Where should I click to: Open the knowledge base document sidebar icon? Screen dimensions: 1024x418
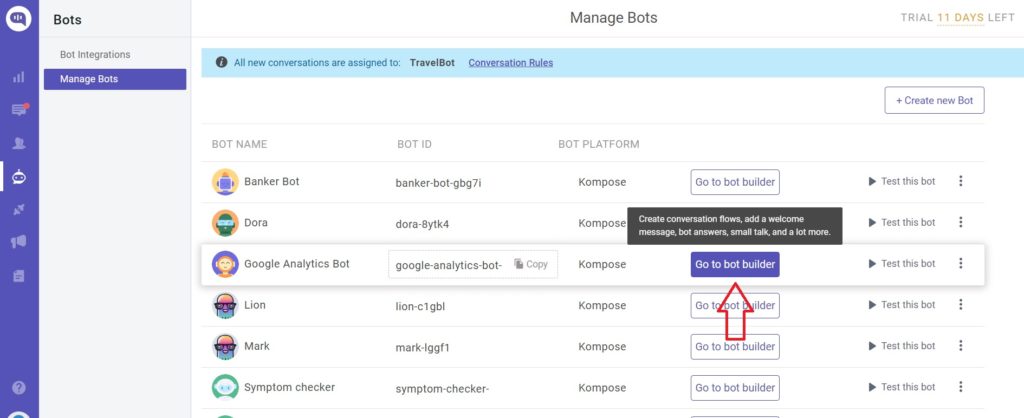pos(19,276)
